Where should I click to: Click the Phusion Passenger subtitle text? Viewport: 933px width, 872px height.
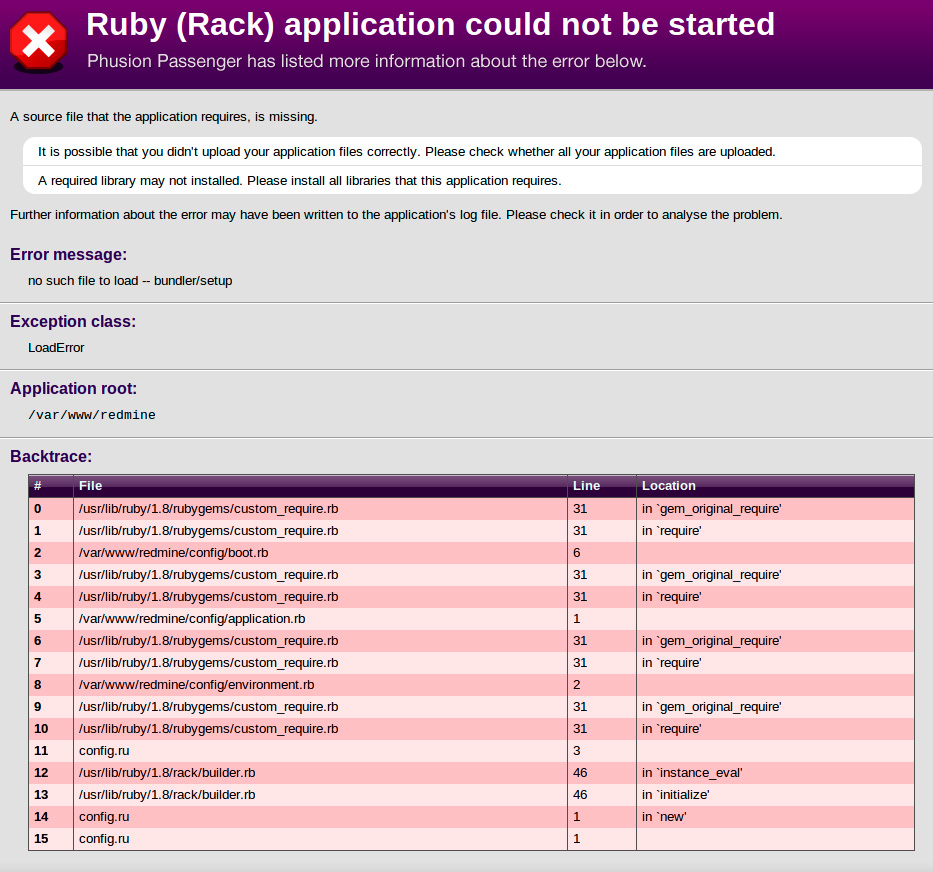tap(366, 61)
